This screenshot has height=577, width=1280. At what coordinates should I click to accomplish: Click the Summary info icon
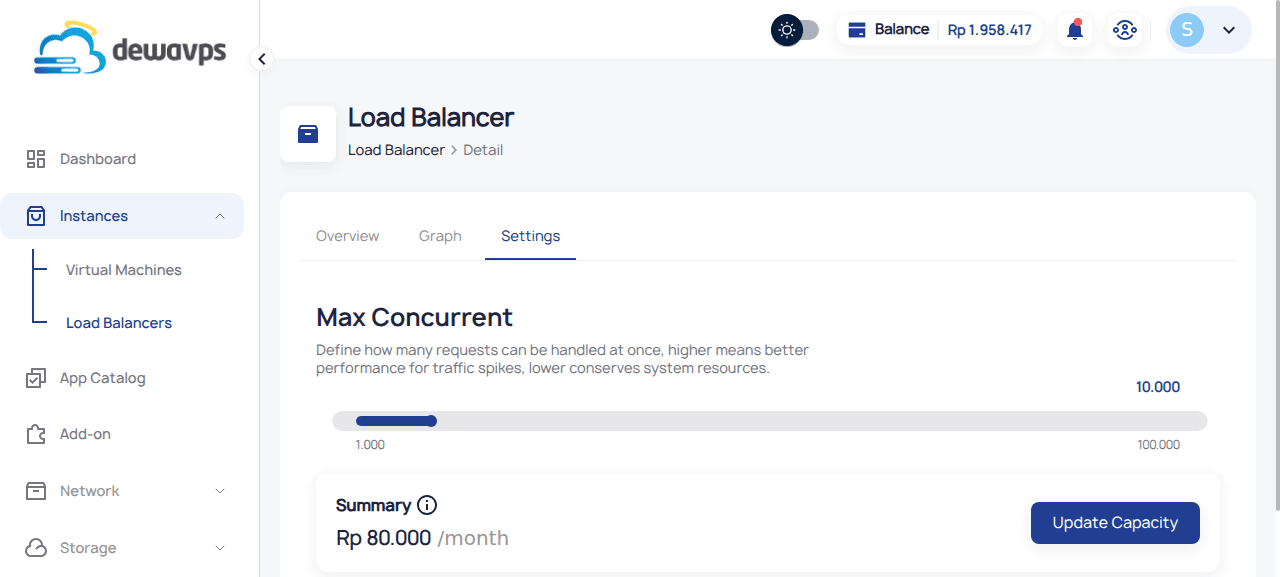427,505
